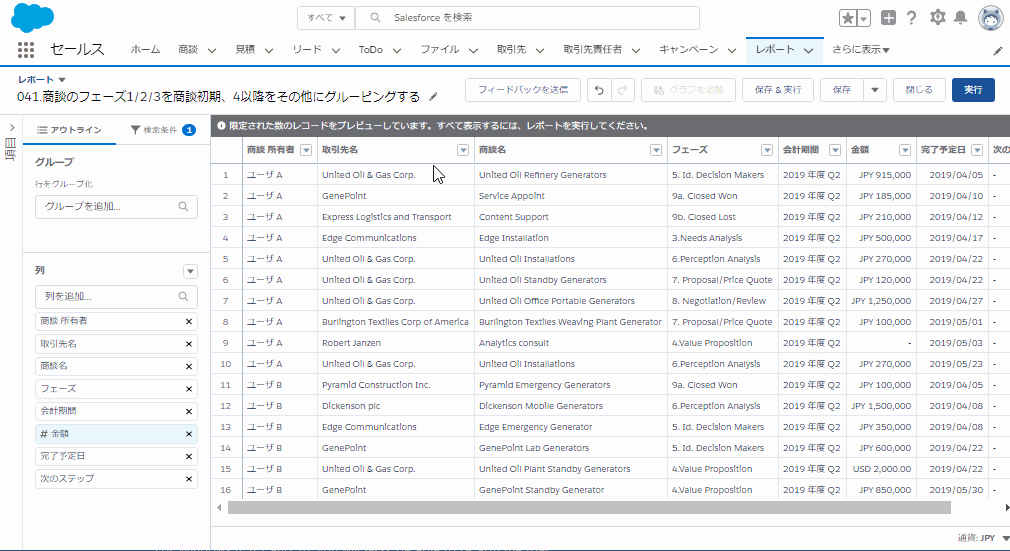This screenshot has width=1010, height=551.
Task: Click the フィードバックを送信 button
Action: click(523, 90)
